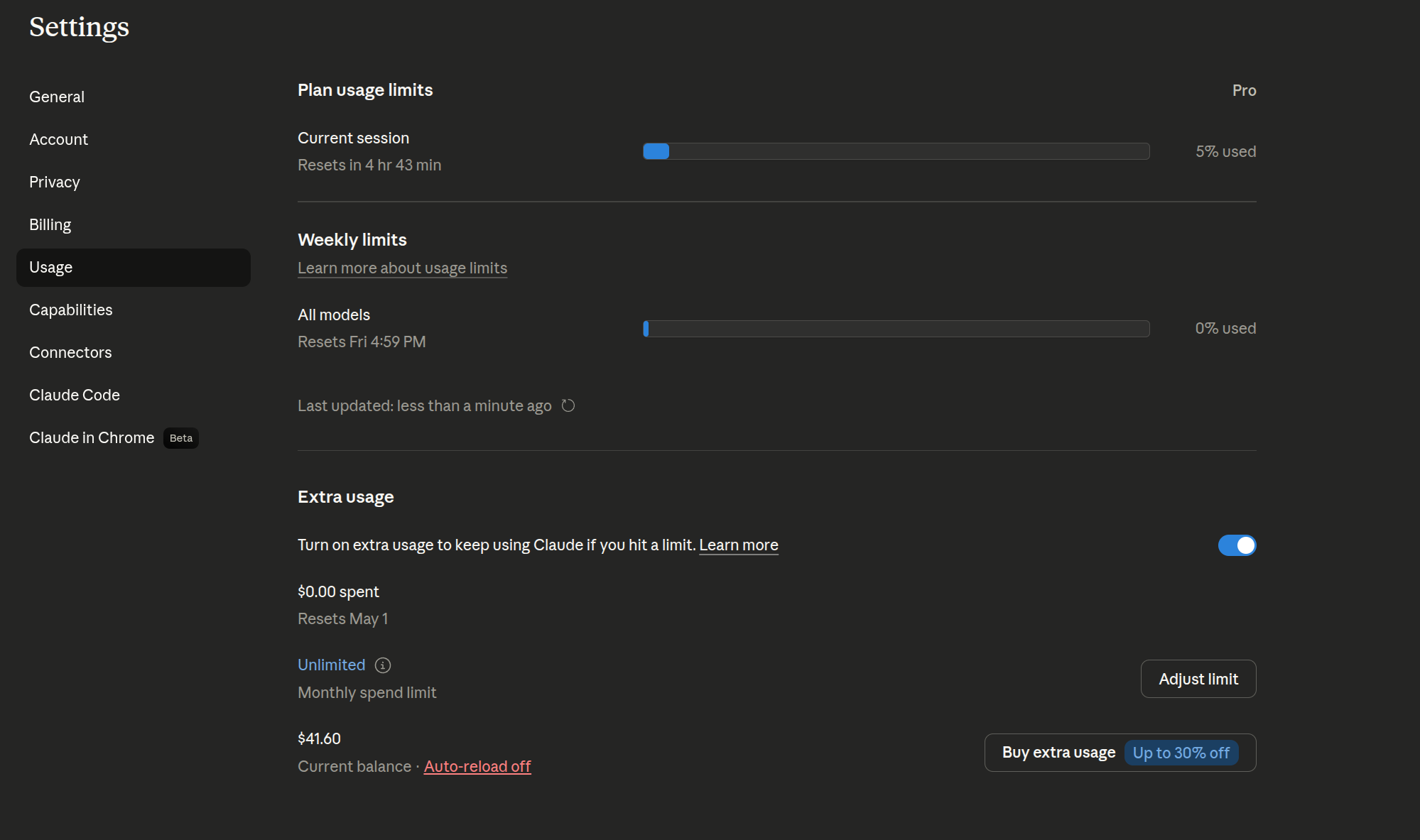Open Capabilities settings
1420x840 pixels.
click(x=71, y=310)
